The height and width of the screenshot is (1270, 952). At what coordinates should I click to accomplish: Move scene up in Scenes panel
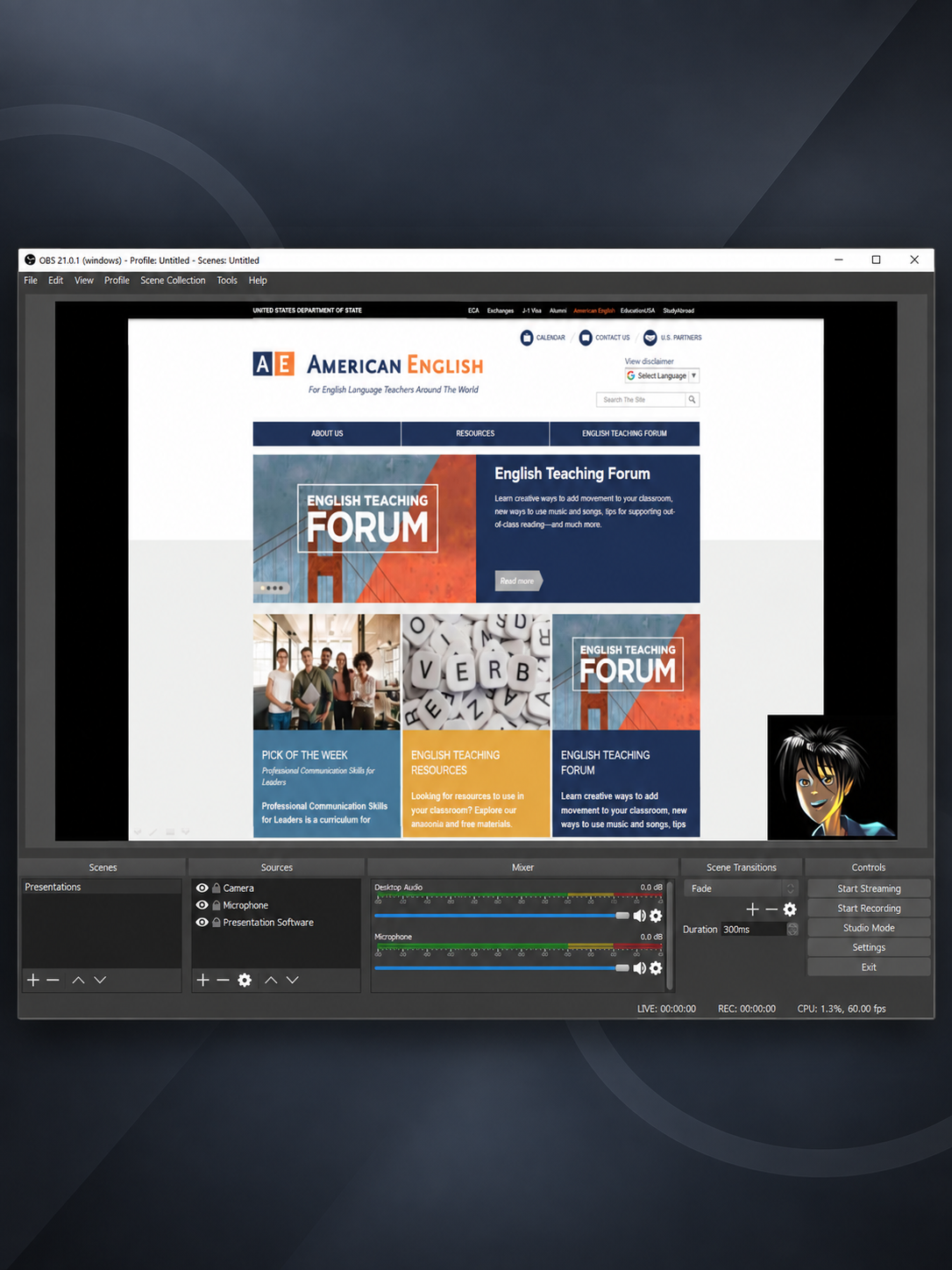pyautogui.click(x=78, y=980)
